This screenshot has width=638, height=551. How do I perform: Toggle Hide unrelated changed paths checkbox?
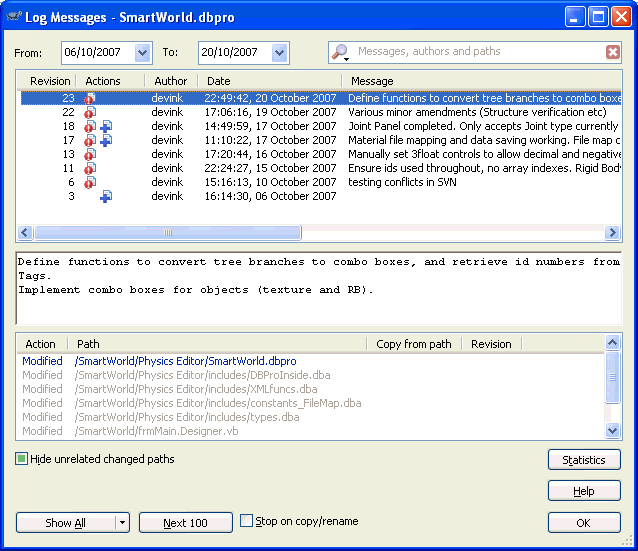click(x=22, y=460)
